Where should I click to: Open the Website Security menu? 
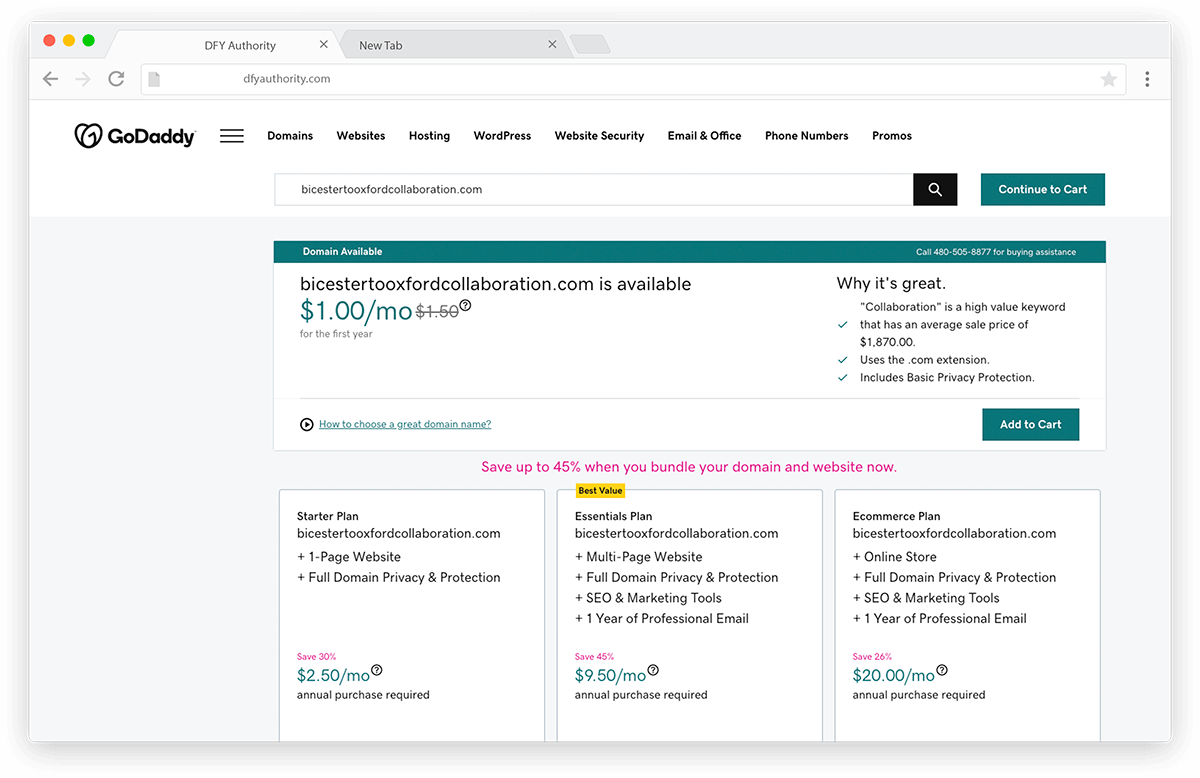pos(599,136)
